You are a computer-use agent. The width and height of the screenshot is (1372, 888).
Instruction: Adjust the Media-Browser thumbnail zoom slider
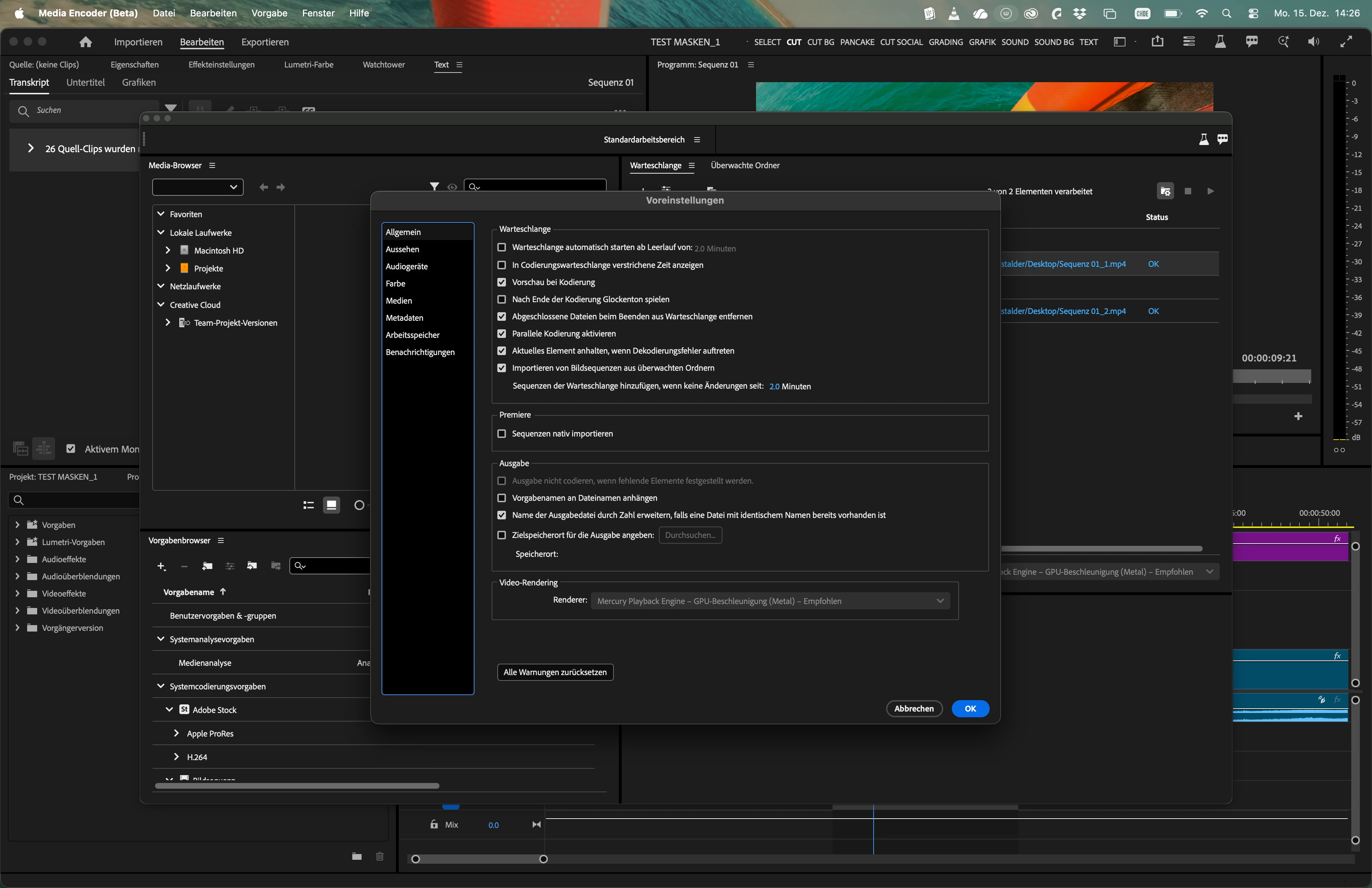(x=359, y=505)
